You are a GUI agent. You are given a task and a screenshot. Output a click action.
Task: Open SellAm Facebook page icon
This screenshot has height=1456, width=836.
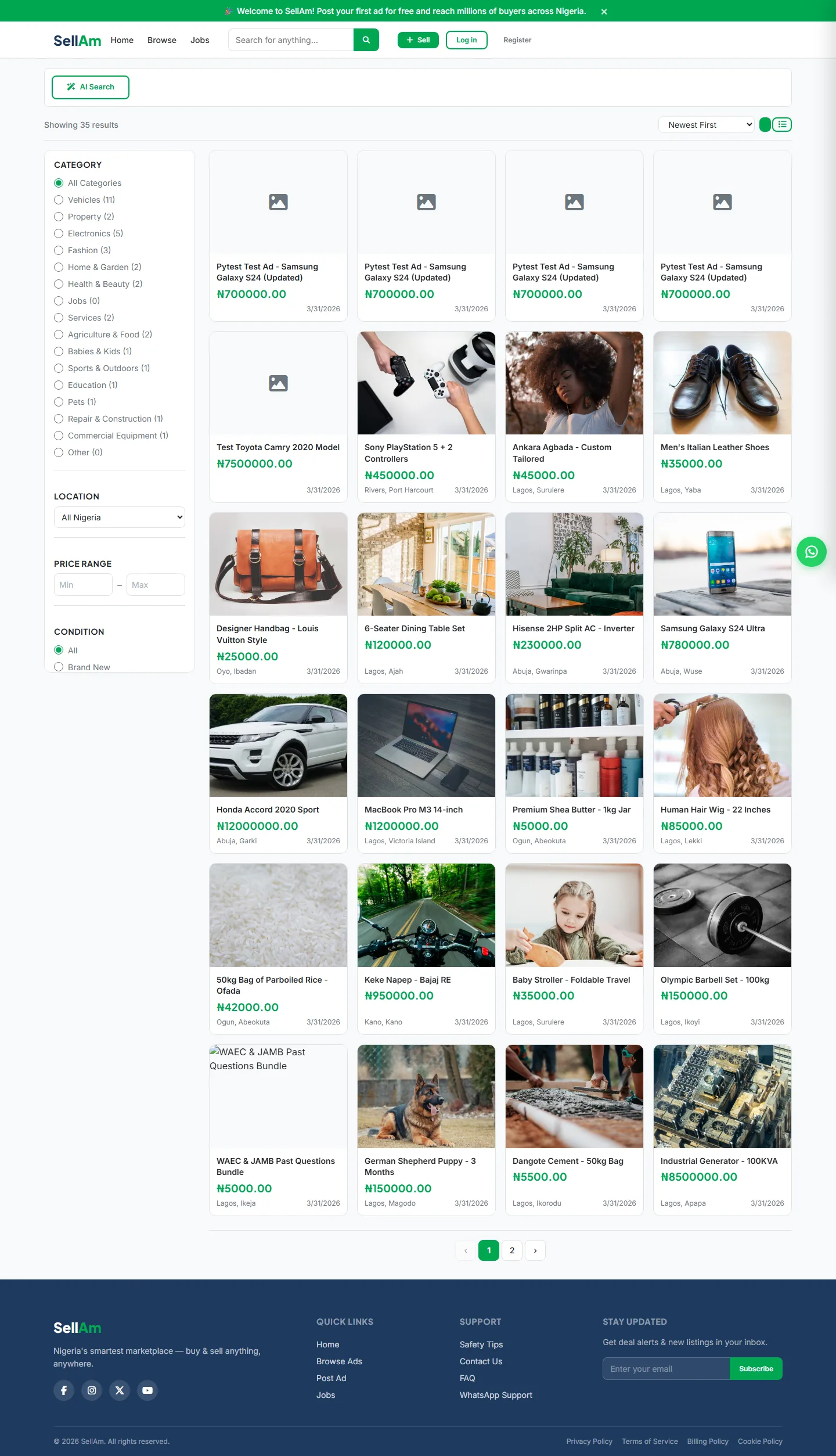[64, 1390]
